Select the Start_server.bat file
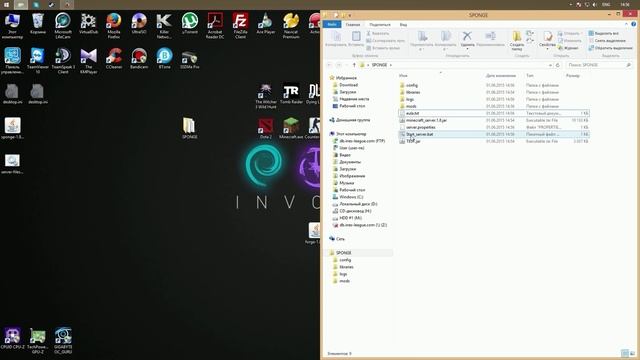This screenshot has width=640, height=360. pos(493,134)
